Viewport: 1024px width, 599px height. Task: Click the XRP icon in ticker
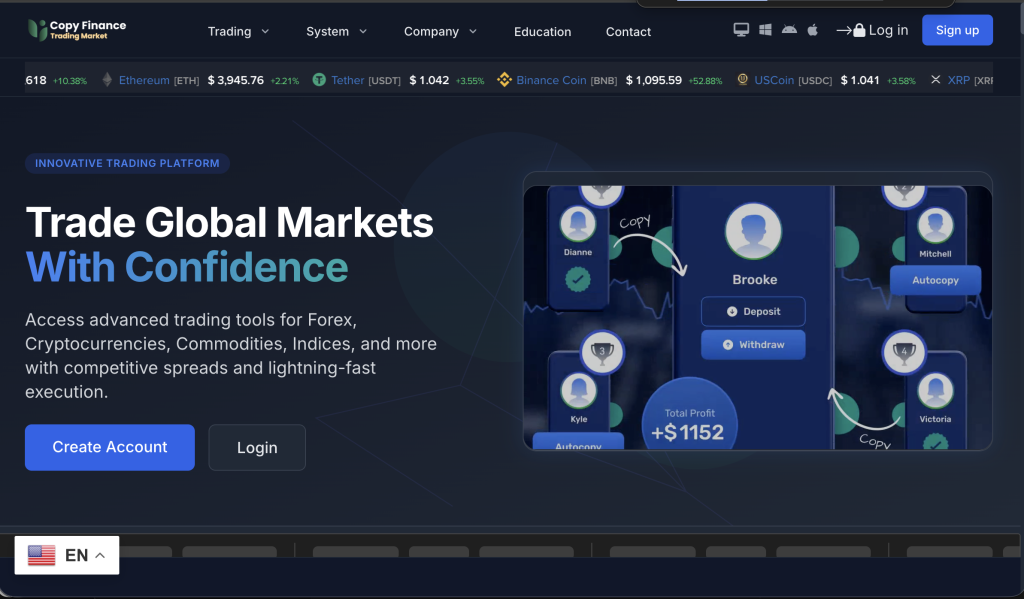pos(936,80)
